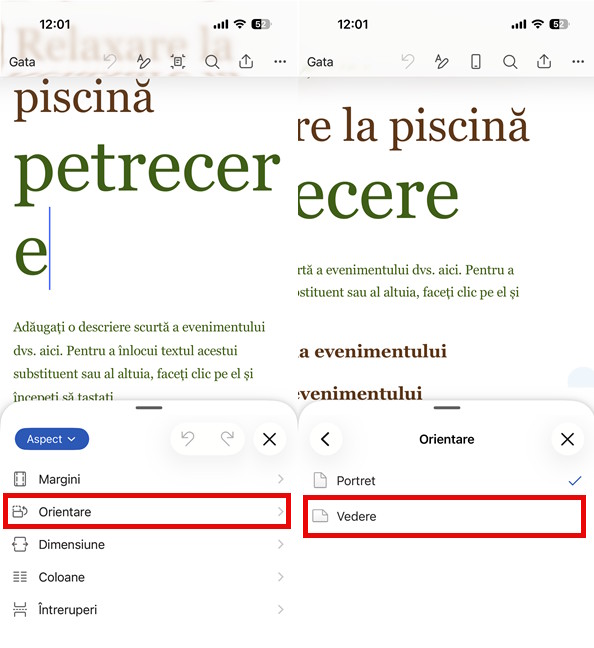Tap the redo button in Aspect panel

tap(227, 439)
